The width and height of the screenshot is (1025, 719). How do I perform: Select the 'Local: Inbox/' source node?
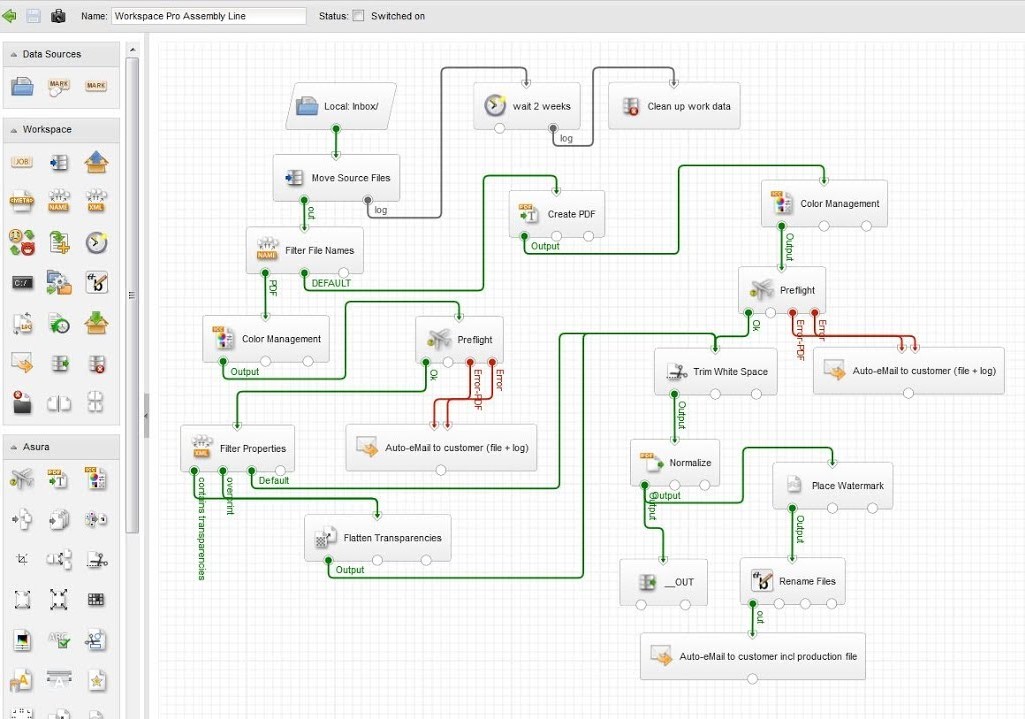point(341,106)
